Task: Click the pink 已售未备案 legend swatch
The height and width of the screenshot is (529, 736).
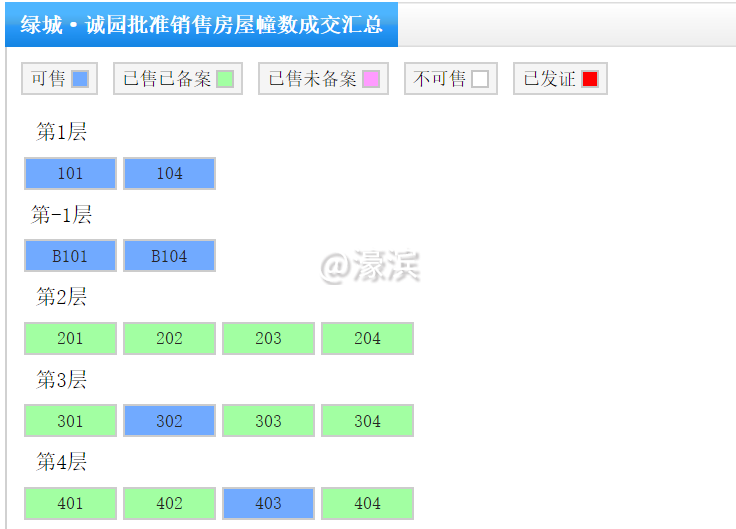Action: pos(371,79)
